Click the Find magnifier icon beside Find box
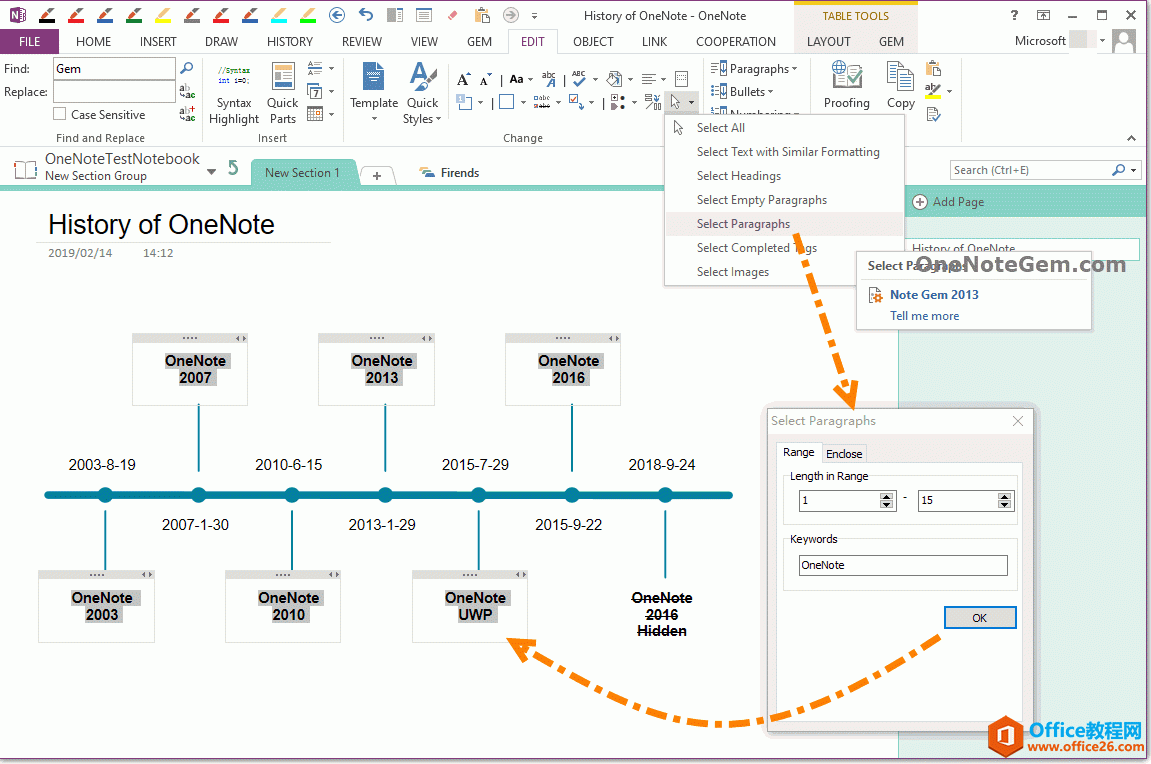 [187, 68]
